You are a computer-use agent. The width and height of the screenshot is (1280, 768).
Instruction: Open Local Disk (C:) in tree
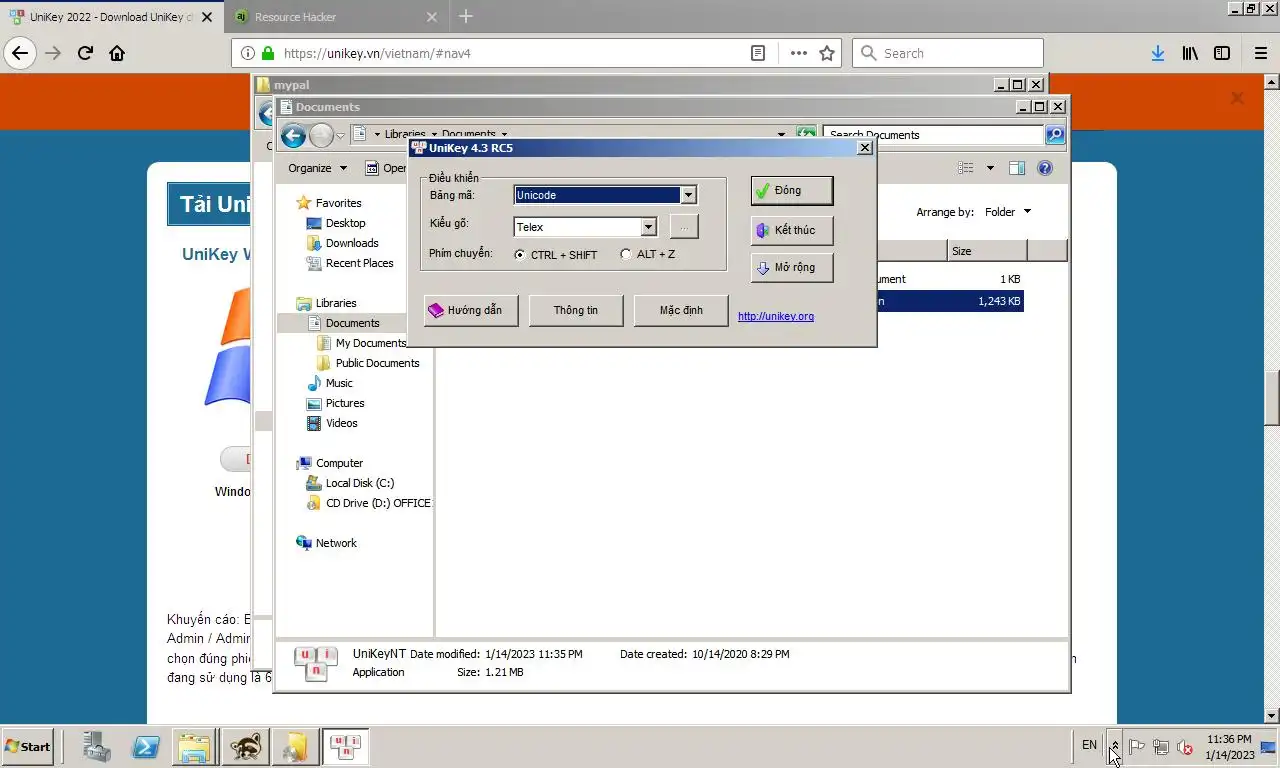[351, 483]
